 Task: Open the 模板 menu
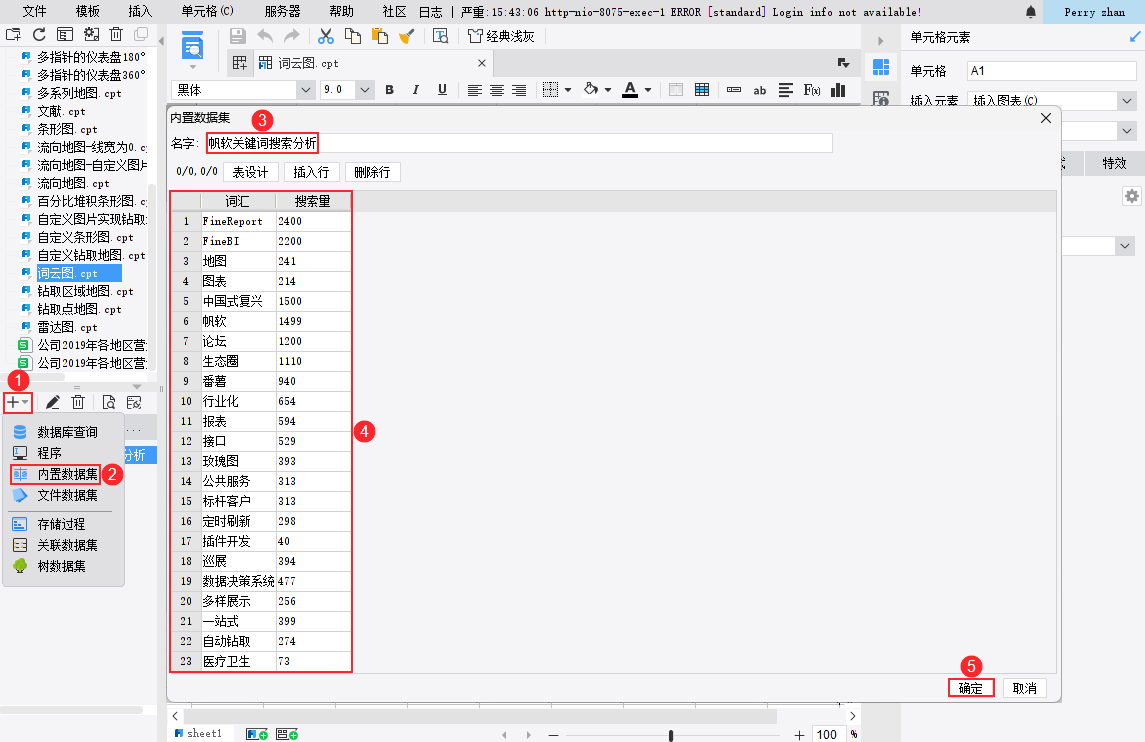click(x=88, y=12)
